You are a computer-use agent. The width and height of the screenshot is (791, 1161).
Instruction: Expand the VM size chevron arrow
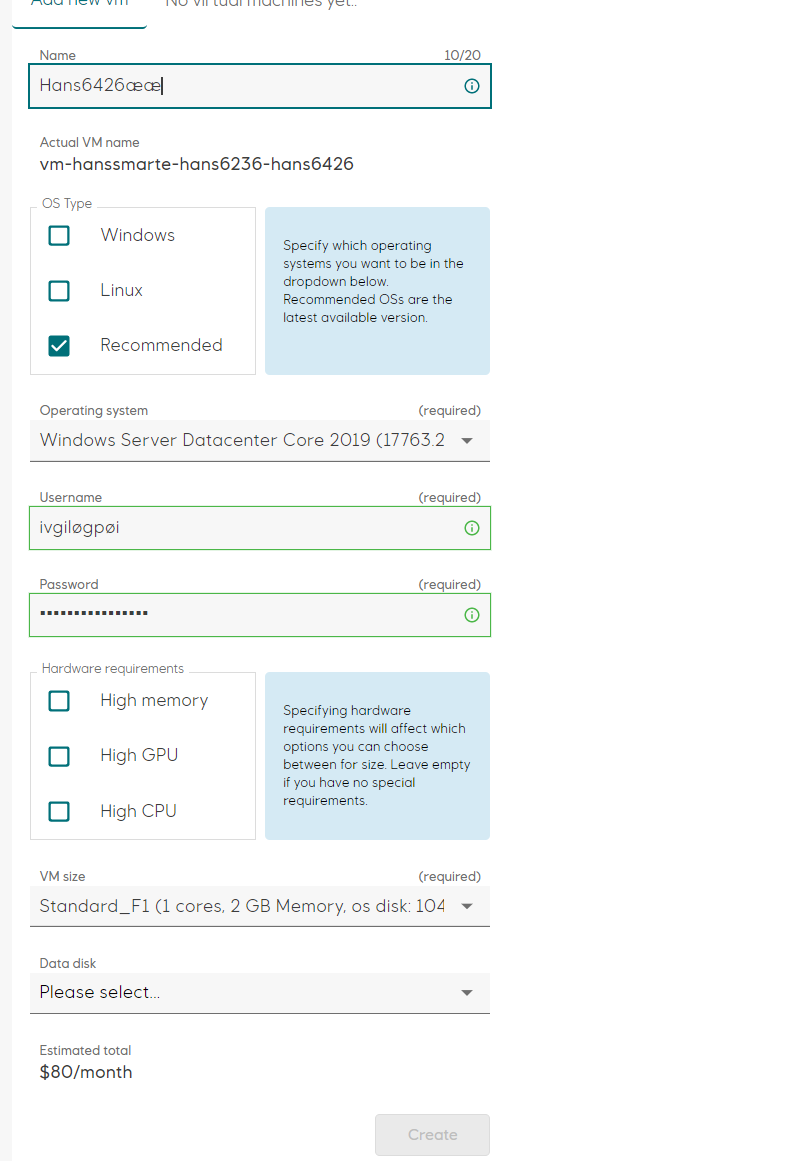(x=466, y=906)
